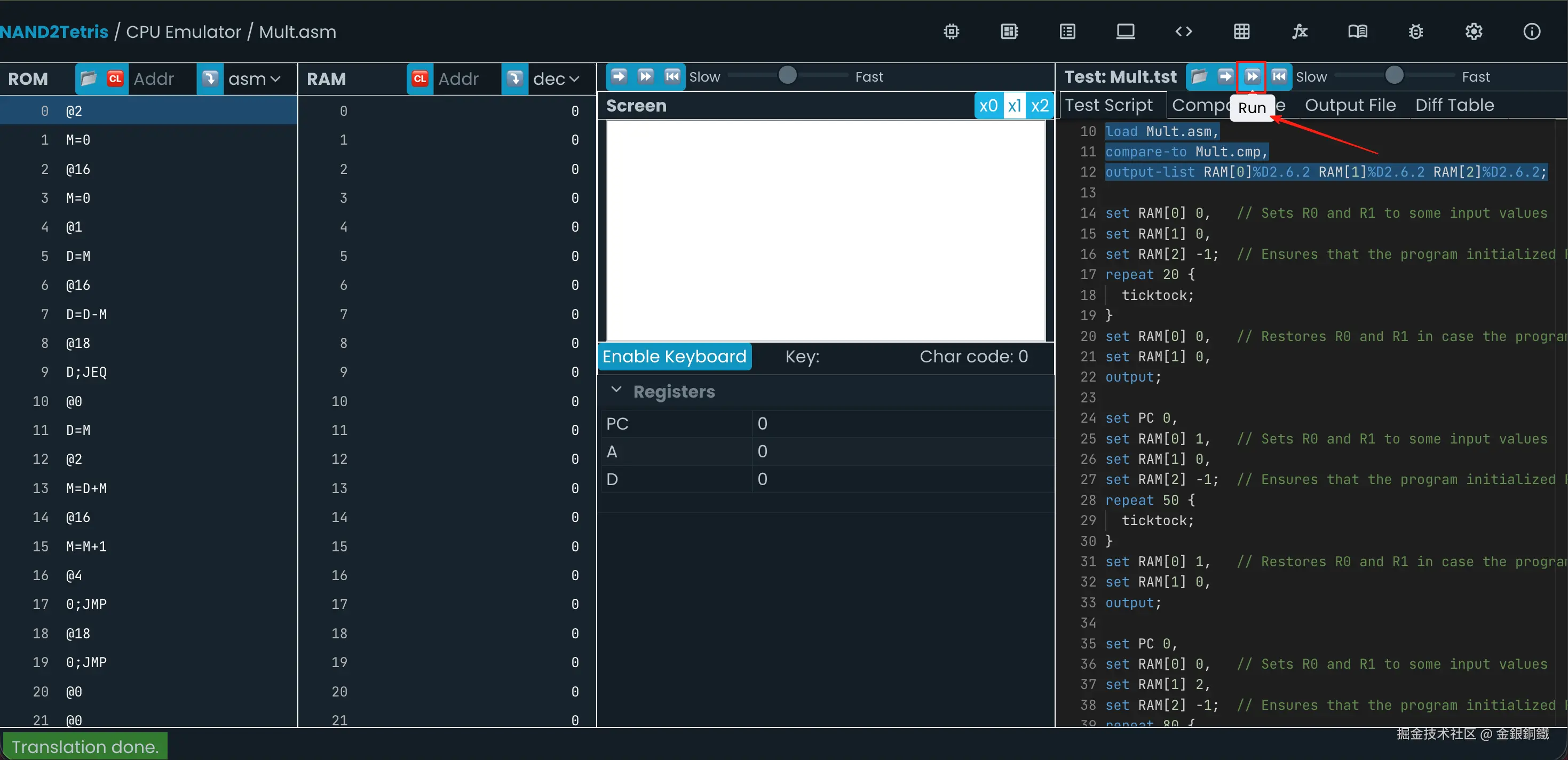Open the bug report icon in header
Viewport: 1568px width, 760px height.
point(1415,31)
